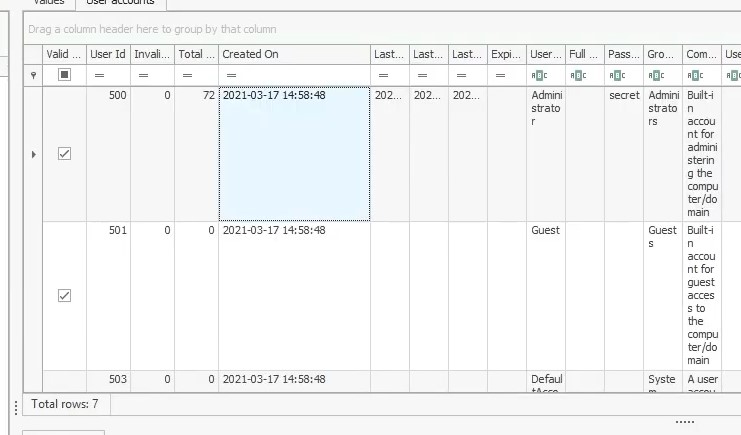
Task: Click the equals filter icon under Total column
Action: click(187, 75)
